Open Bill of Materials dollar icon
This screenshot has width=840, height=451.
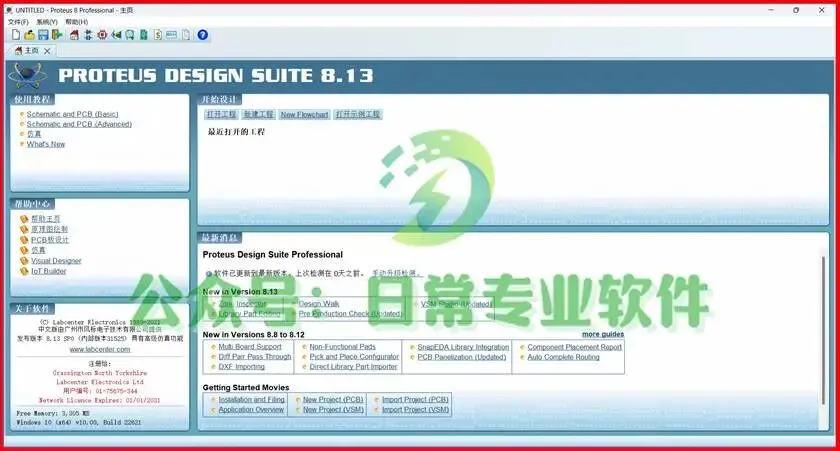158,35
